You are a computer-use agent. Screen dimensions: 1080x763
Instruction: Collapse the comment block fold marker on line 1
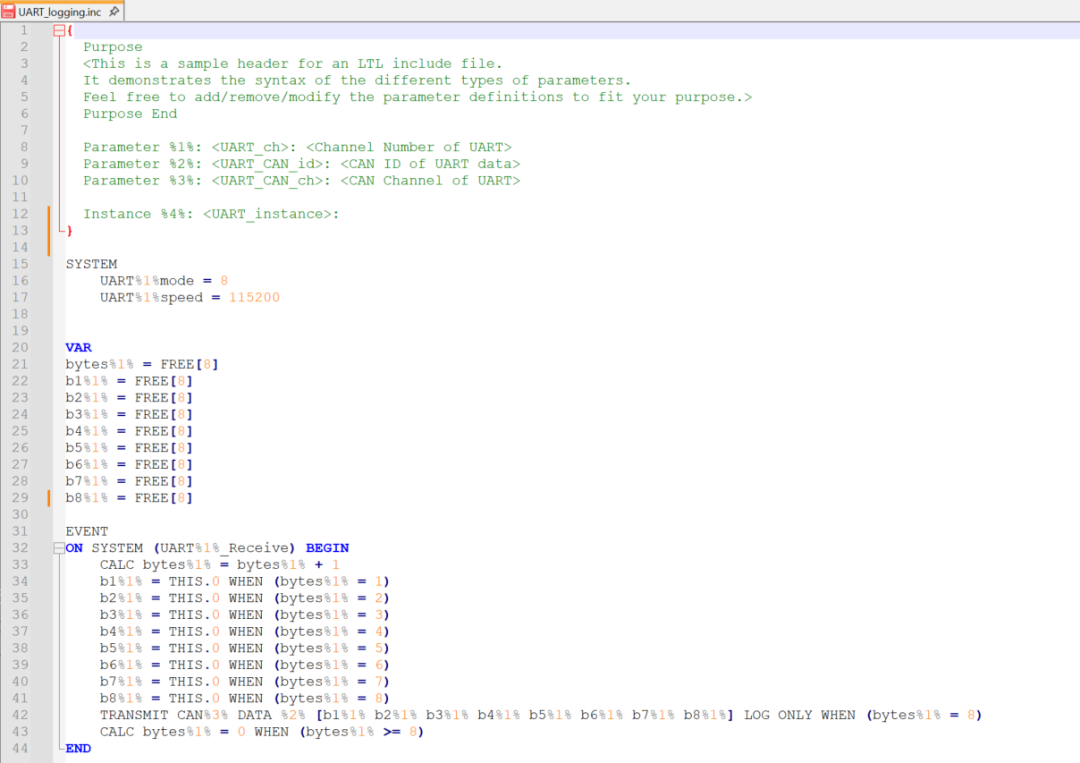click(x=58, y=31)
